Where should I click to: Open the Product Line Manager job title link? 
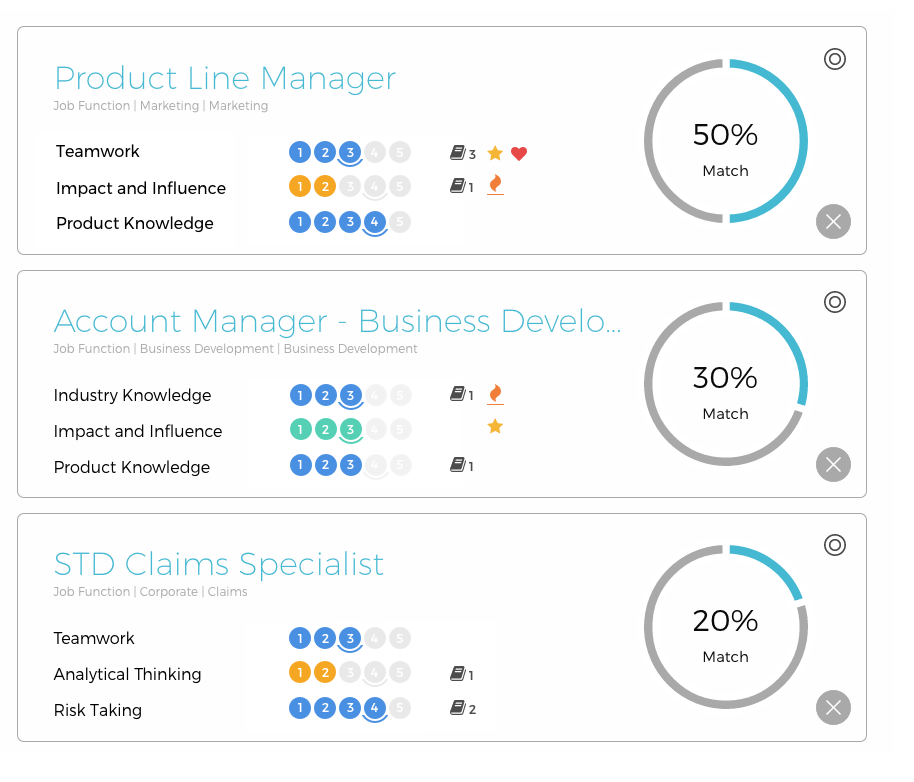click(225, 78)
